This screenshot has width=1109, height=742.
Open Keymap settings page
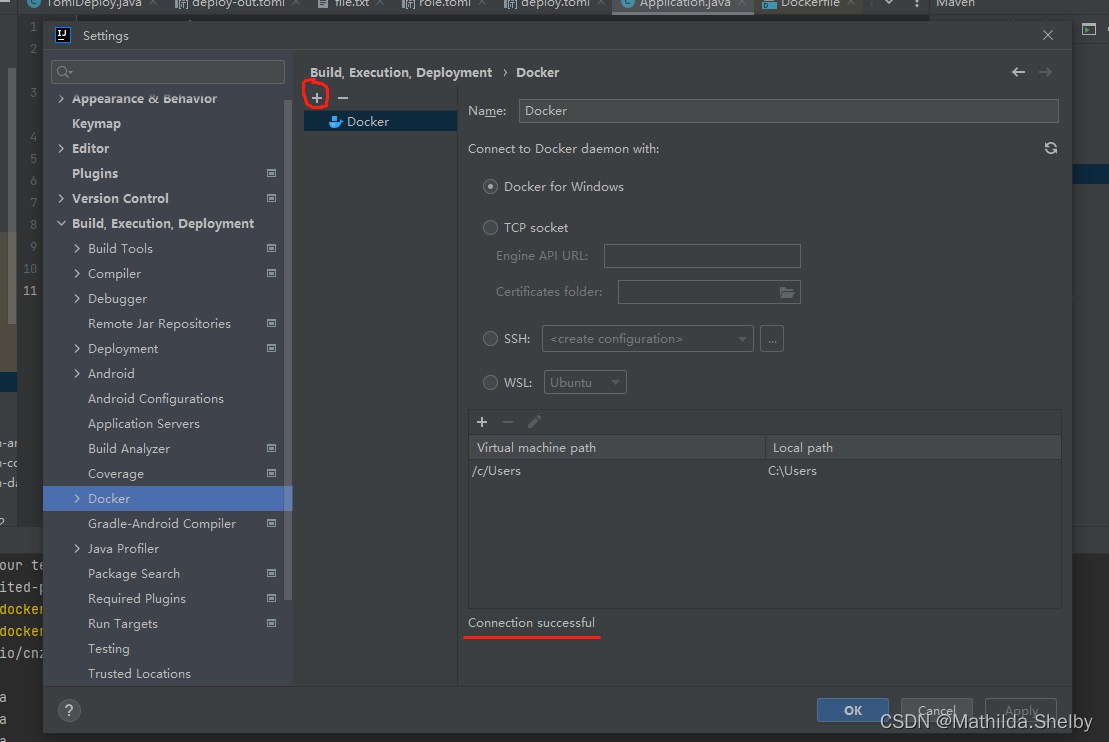(x=96, y=124)
